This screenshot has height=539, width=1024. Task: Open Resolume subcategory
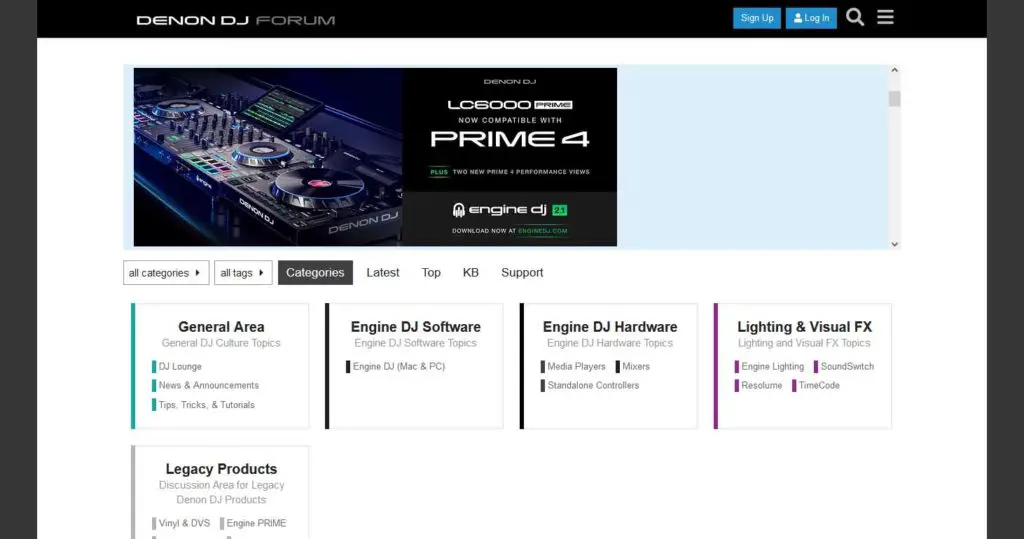point(758,385)
